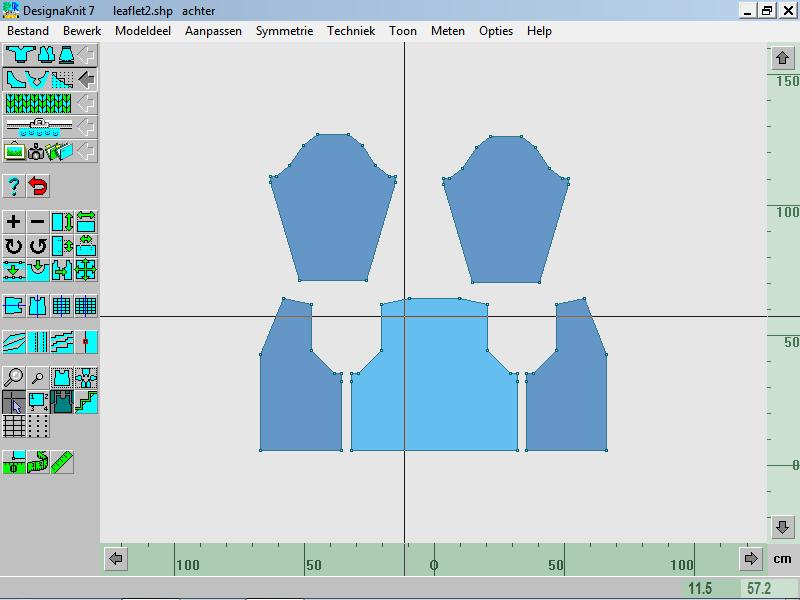Click the green diagonal ruler icon
This screenshot has width=800, height=600.
click(x=62, y=462)
